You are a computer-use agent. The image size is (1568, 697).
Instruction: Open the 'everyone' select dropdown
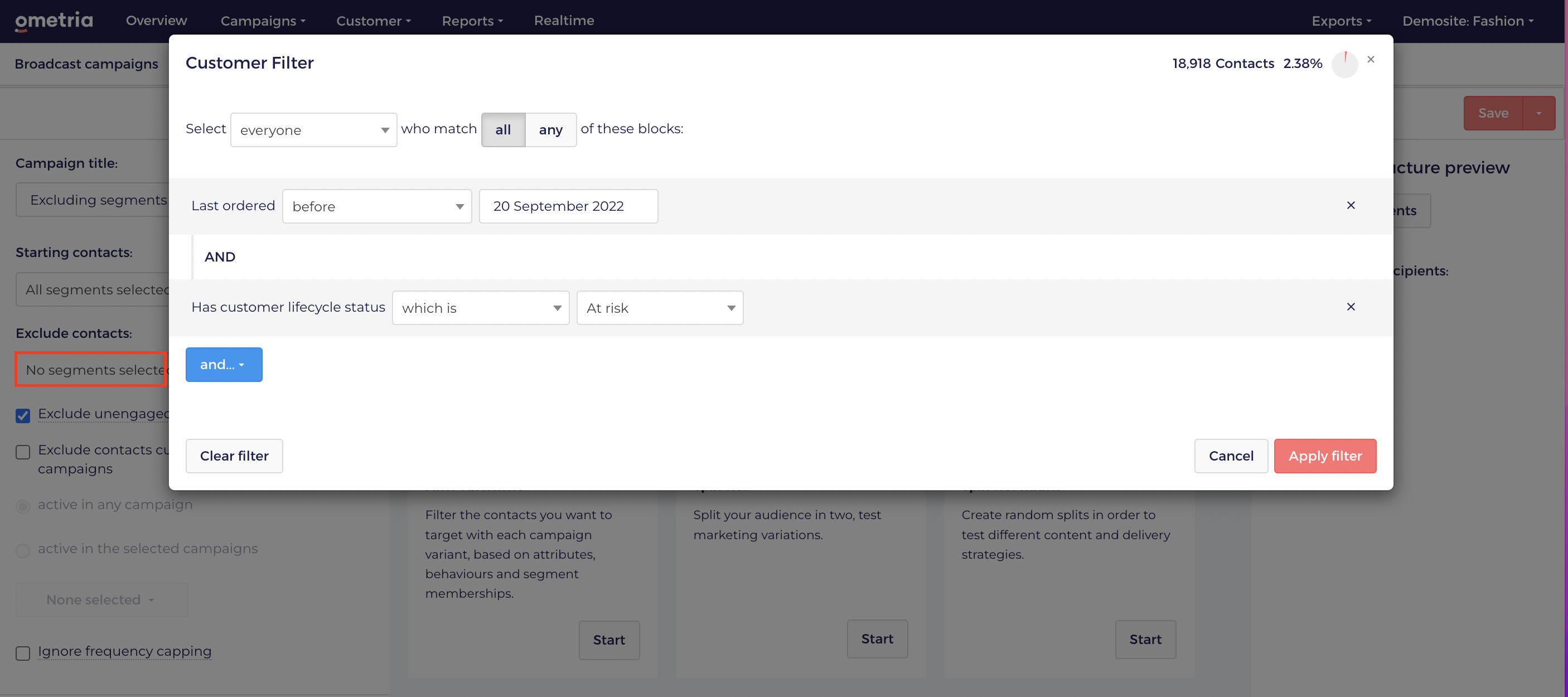point(313,130)
